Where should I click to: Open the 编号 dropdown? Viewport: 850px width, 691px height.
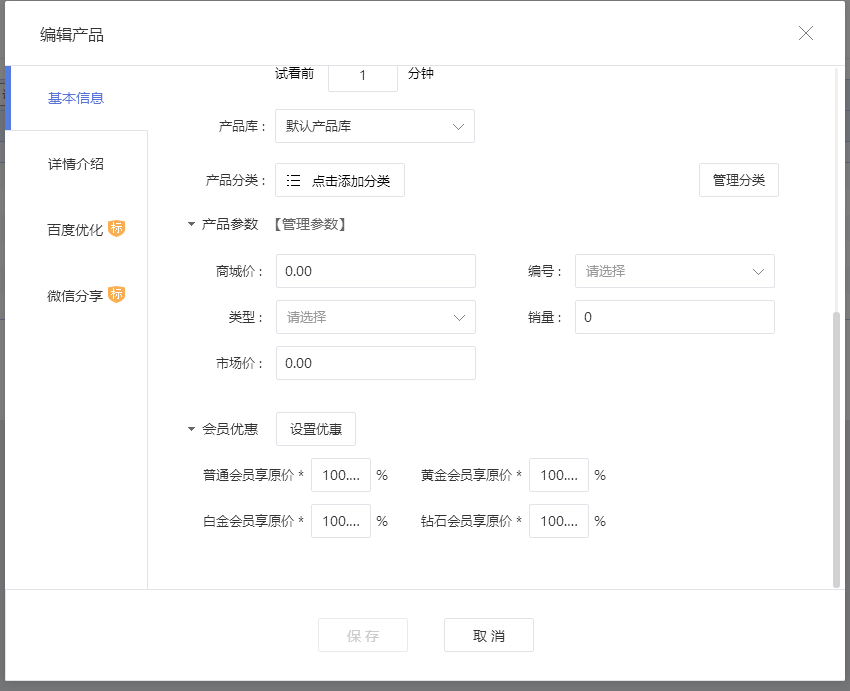[674, 271]
